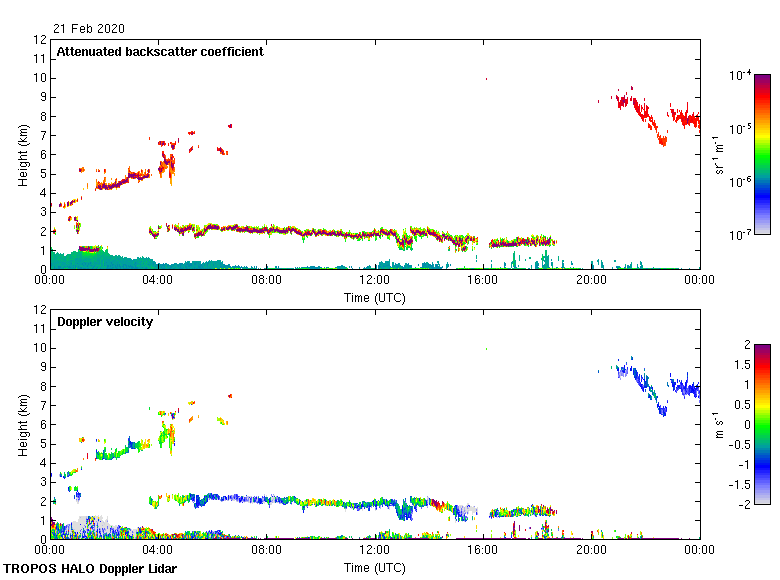This screenshot has height=580, width=780.
Task: Click the 'm s⁻¹' units label
Action: (x=718, y=425)
